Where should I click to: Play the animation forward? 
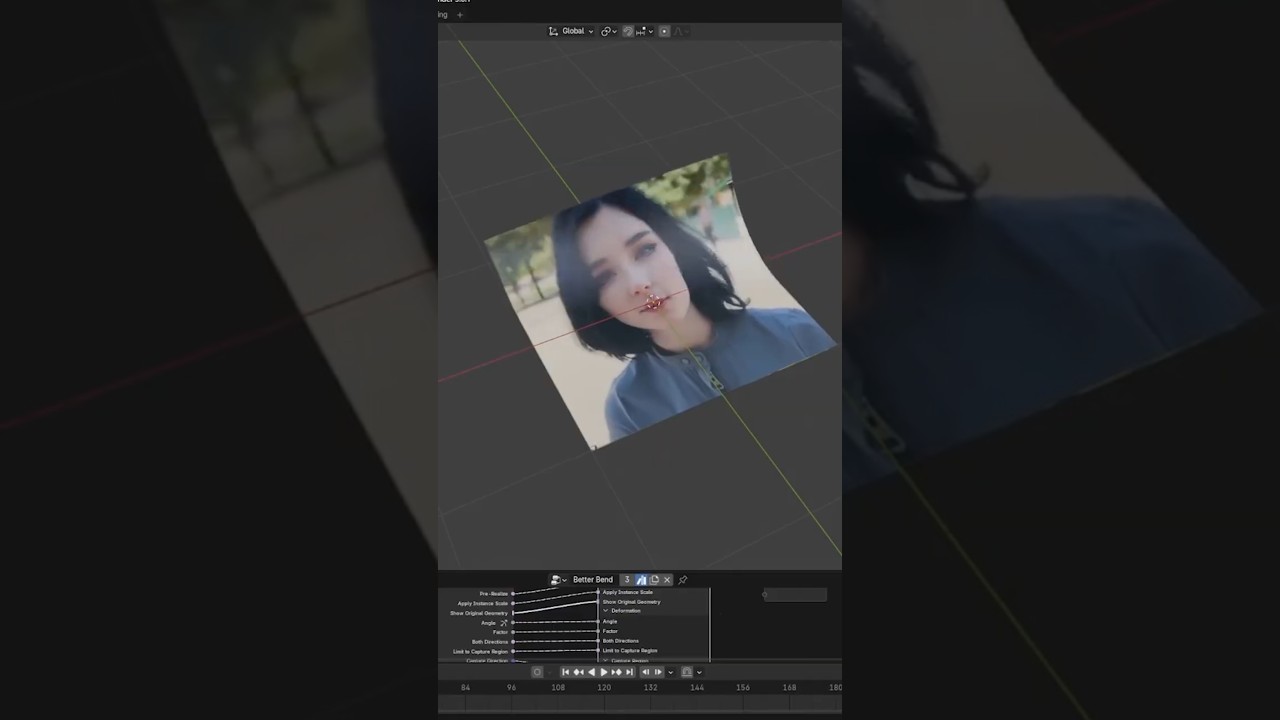tap(604, 672)
